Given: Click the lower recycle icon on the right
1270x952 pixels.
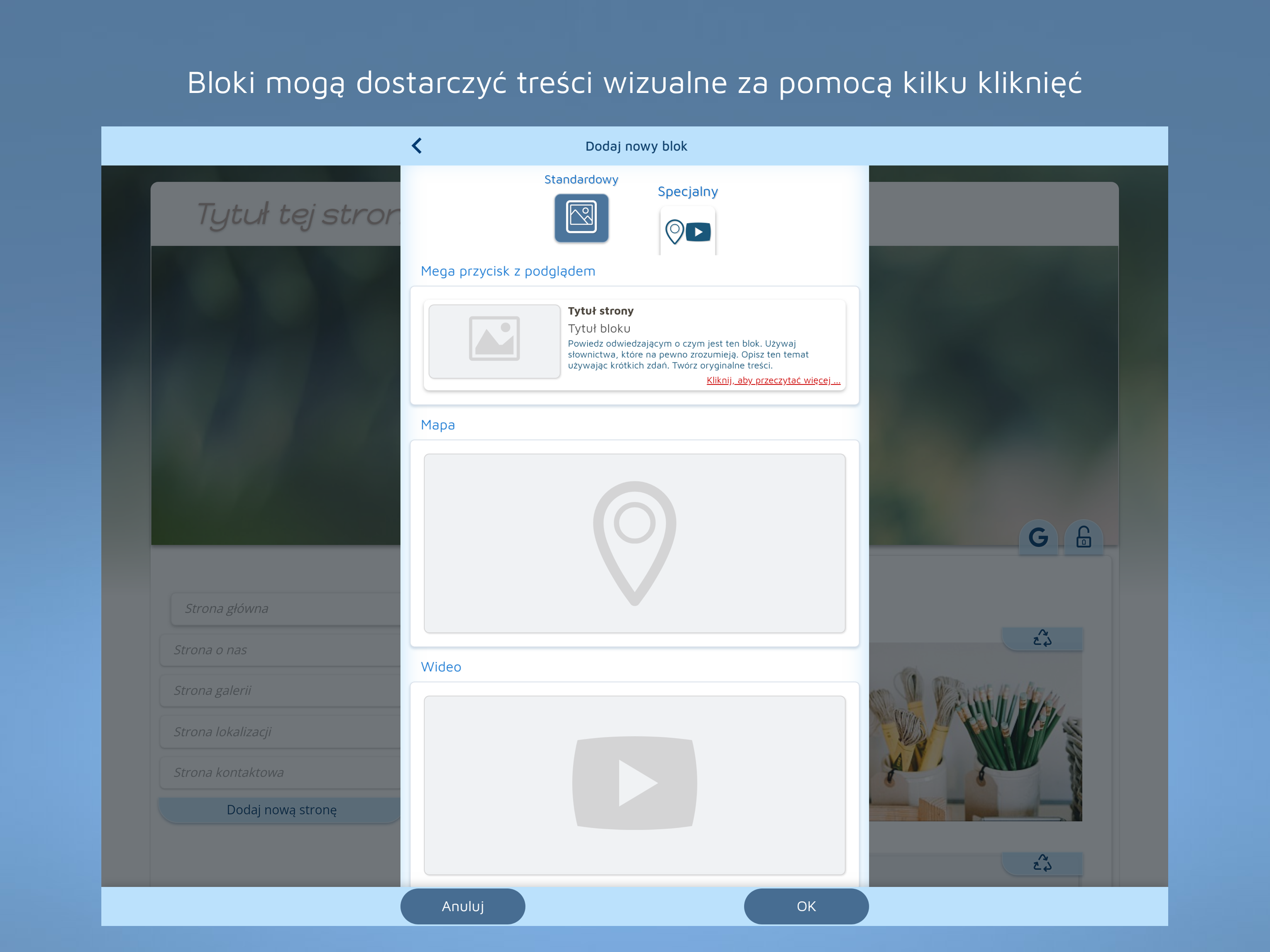Looking at the screenshot, I should coord(1042,864).
